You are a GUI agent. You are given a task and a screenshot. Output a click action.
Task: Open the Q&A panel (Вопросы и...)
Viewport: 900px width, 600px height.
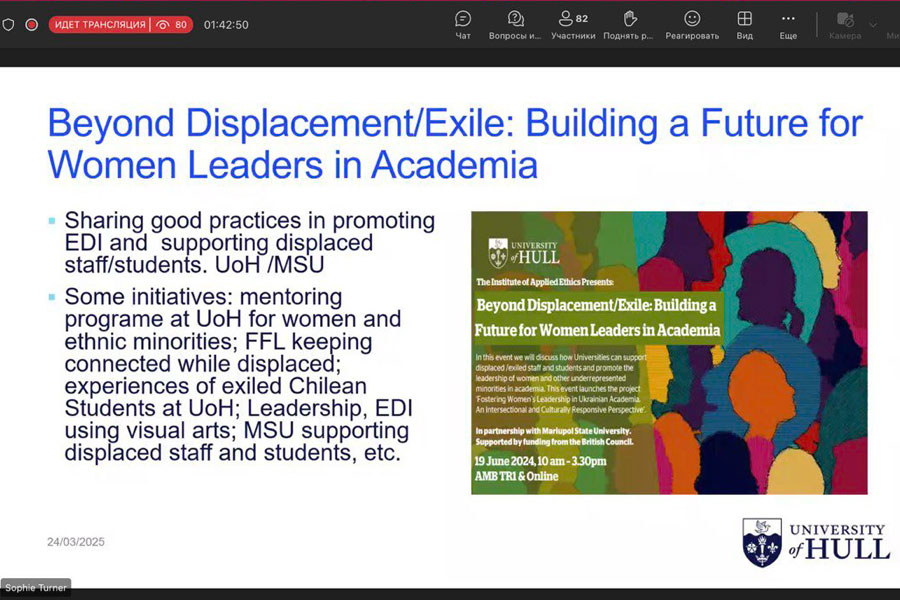[x=515, y=24]
